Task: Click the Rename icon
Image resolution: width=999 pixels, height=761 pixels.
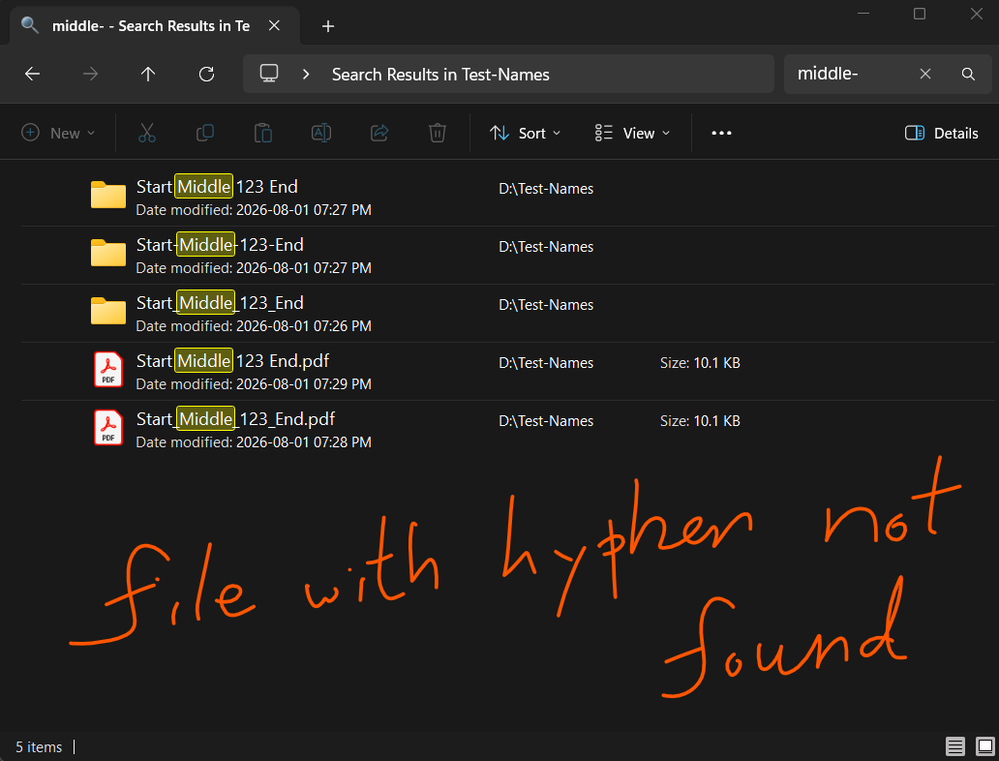Action: tap(321, 133)
